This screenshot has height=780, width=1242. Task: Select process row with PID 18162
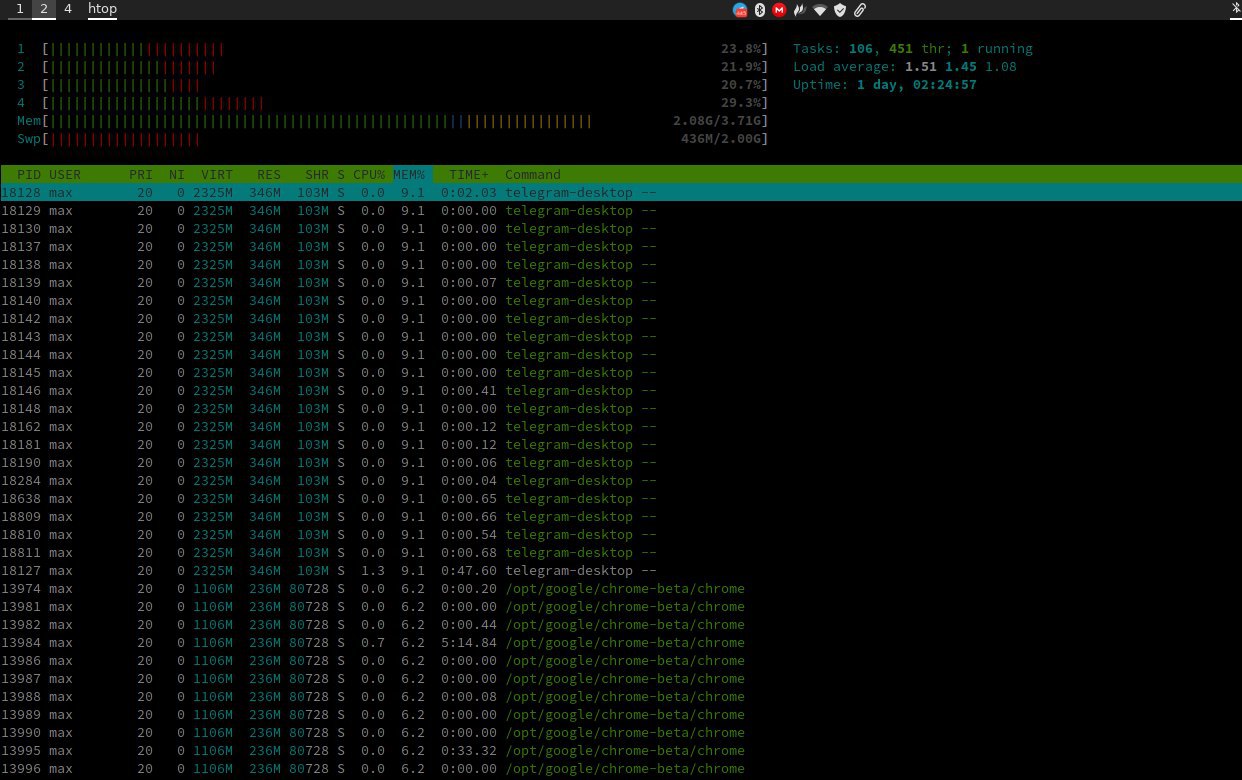[x=621, y=426]
